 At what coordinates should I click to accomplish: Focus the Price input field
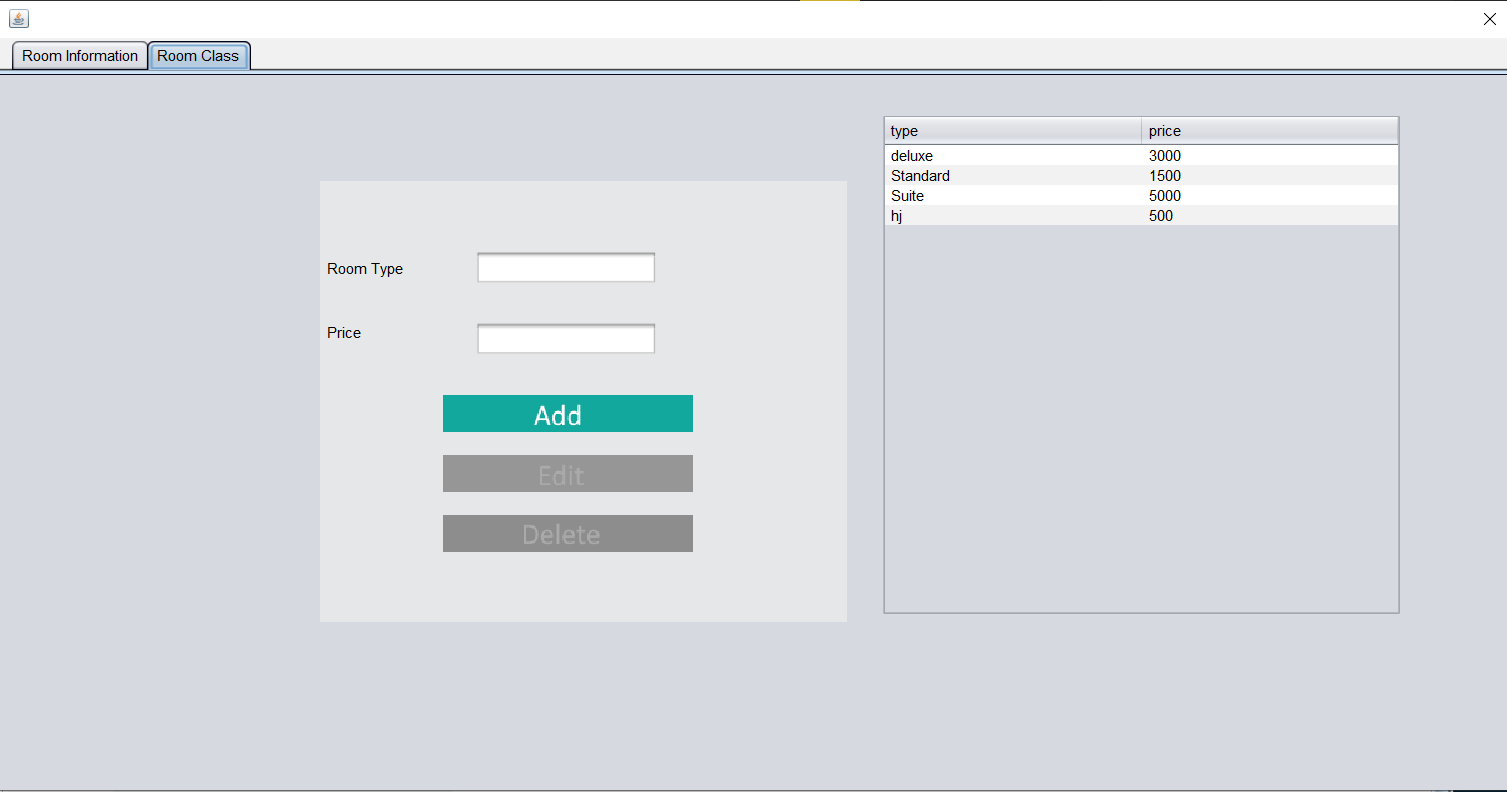pos(566,339)
